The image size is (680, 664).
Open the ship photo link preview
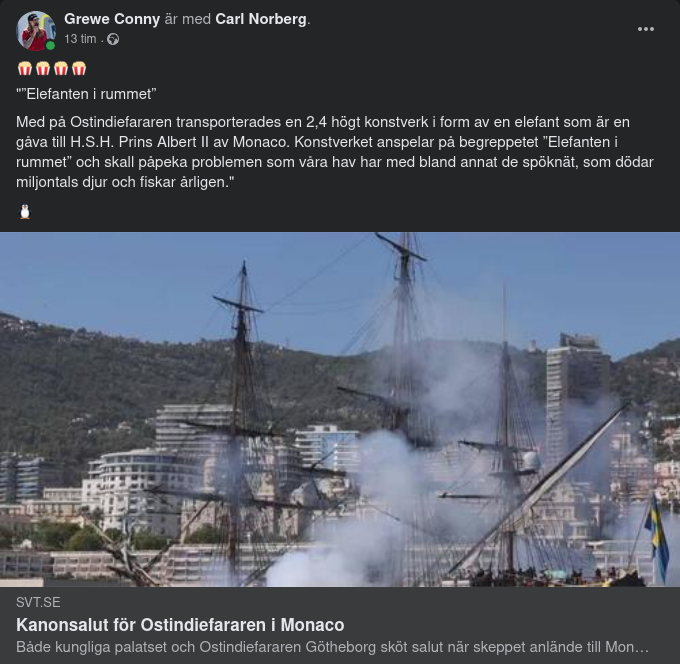tap(340, 409)
